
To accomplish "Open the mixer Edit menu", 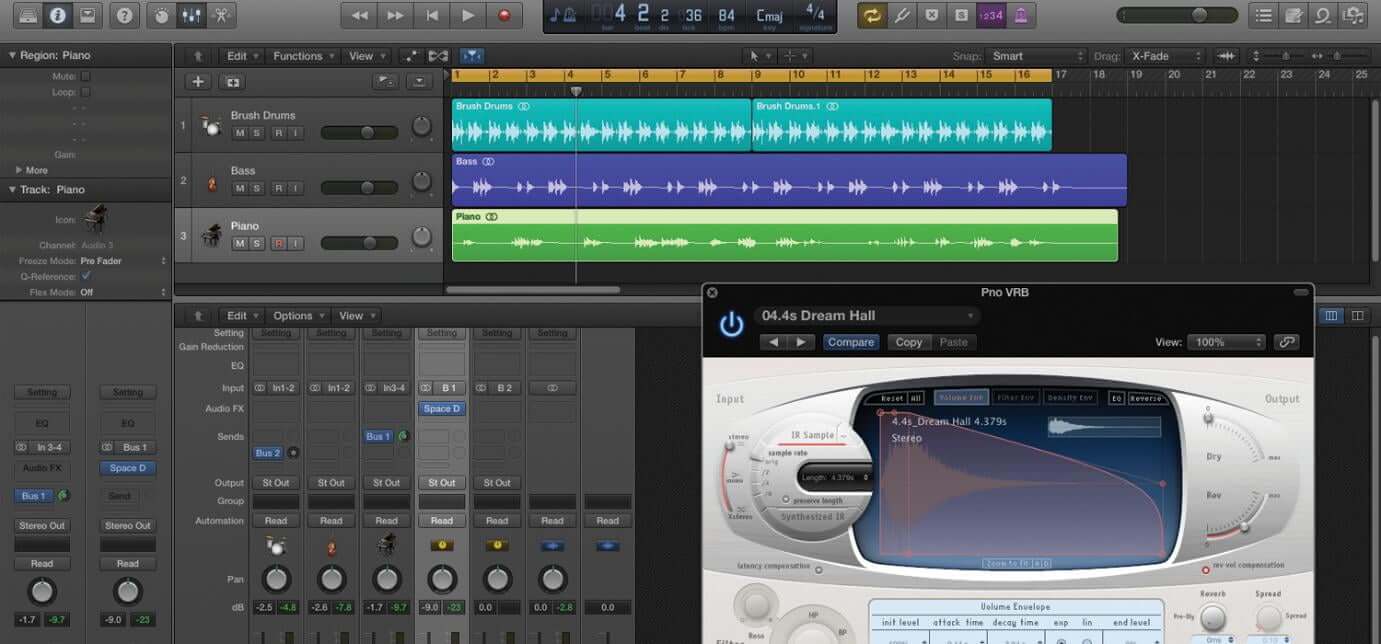I will point(241,315).
